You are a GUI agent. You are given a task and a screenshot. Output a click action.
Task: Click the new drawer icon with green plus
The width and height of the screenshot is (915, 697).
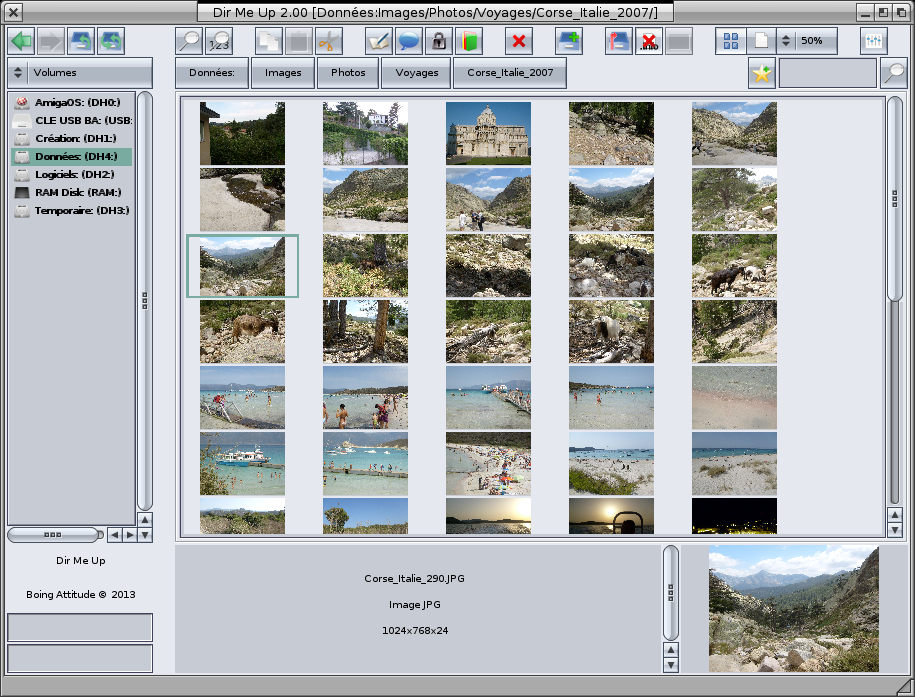coord(569,41)
